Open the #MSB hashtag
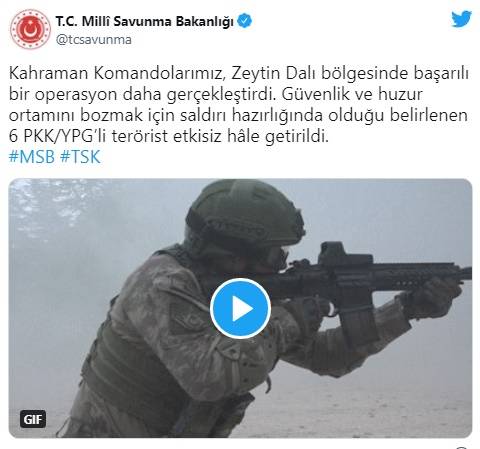This screenshot has height=449, width=480. click(32, 157)
